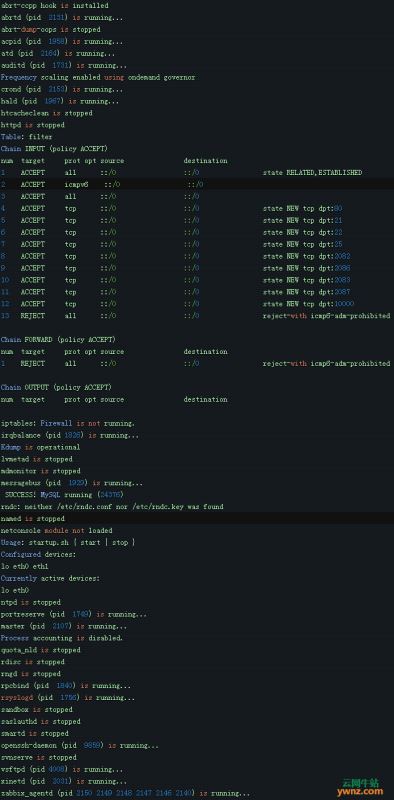Select the 'Table: filter' line
This screenshot has width=394, height=800.
27,137
